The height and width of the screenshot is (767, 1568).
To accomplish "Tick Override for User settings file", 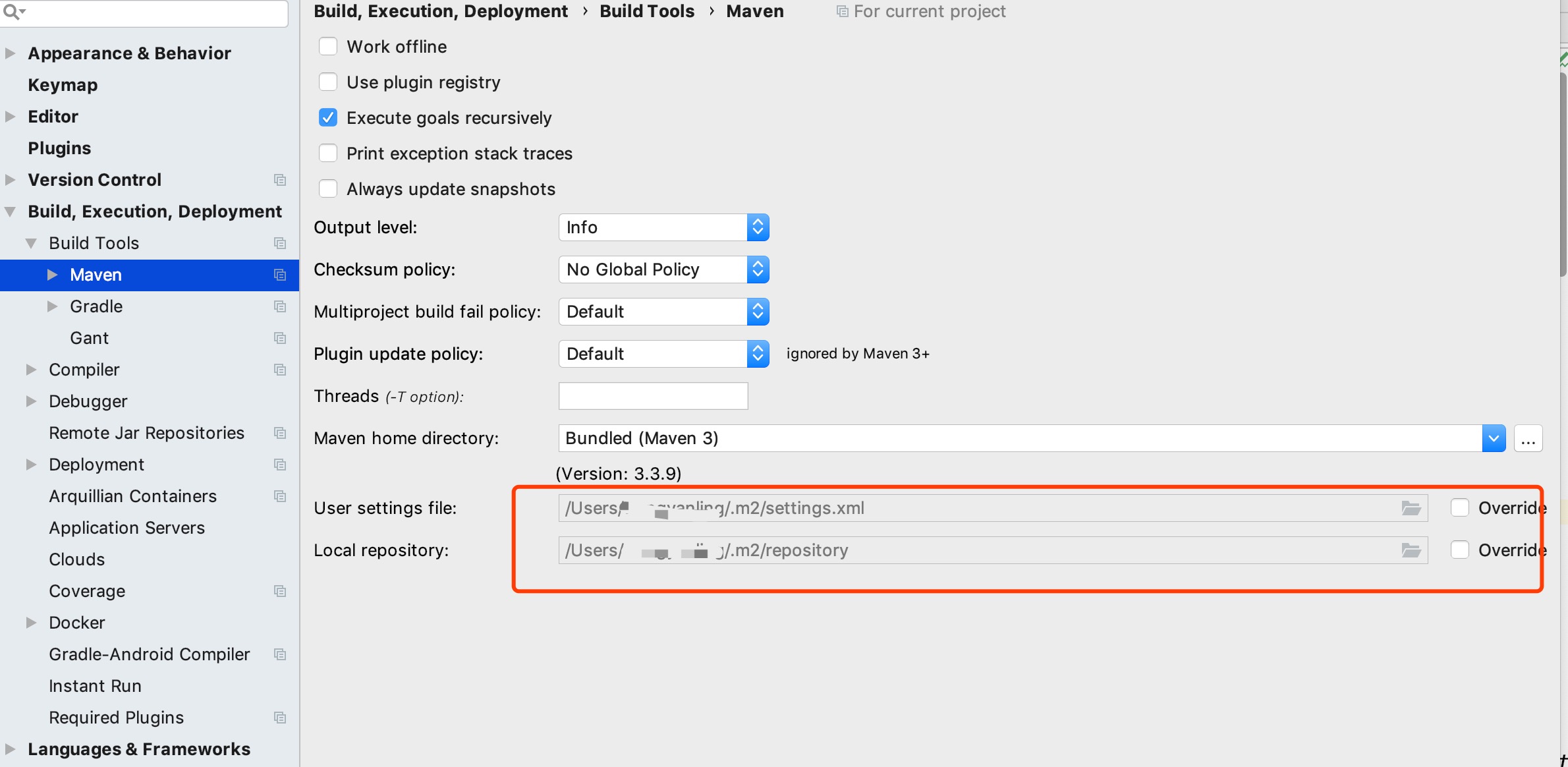I will click(1460, 508).
